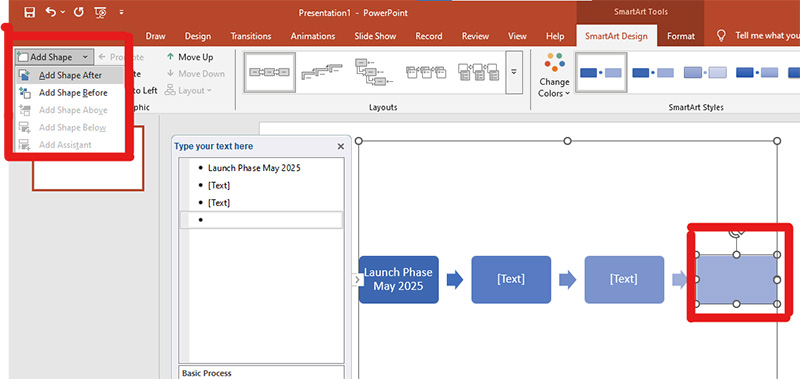Select the third SmartArt layout thumbnail
Image resolution: width=800 pixels, height=379 pixels.
(x=373, y=72)
